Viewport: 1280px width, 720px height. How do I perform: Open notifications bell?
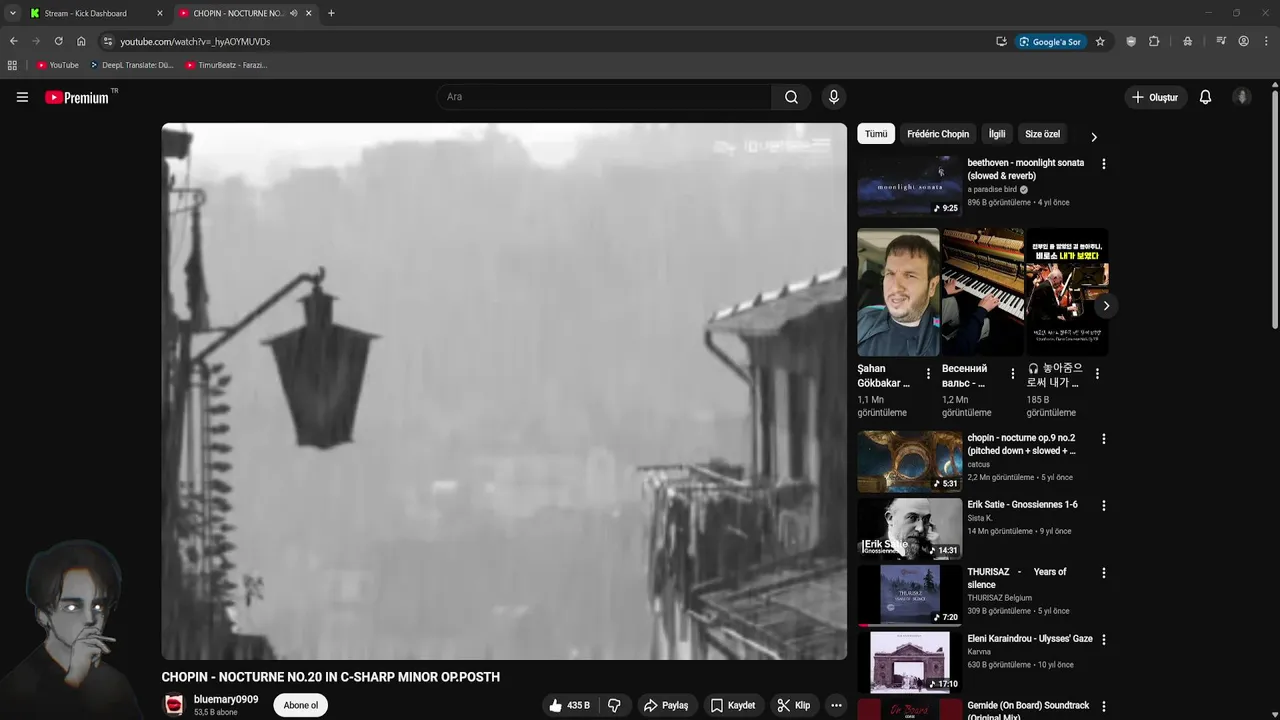point(1205,97)
